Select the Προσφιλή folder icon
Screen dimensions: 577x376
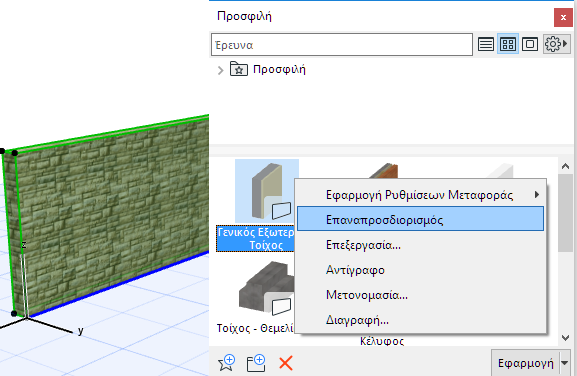point(239,69)
